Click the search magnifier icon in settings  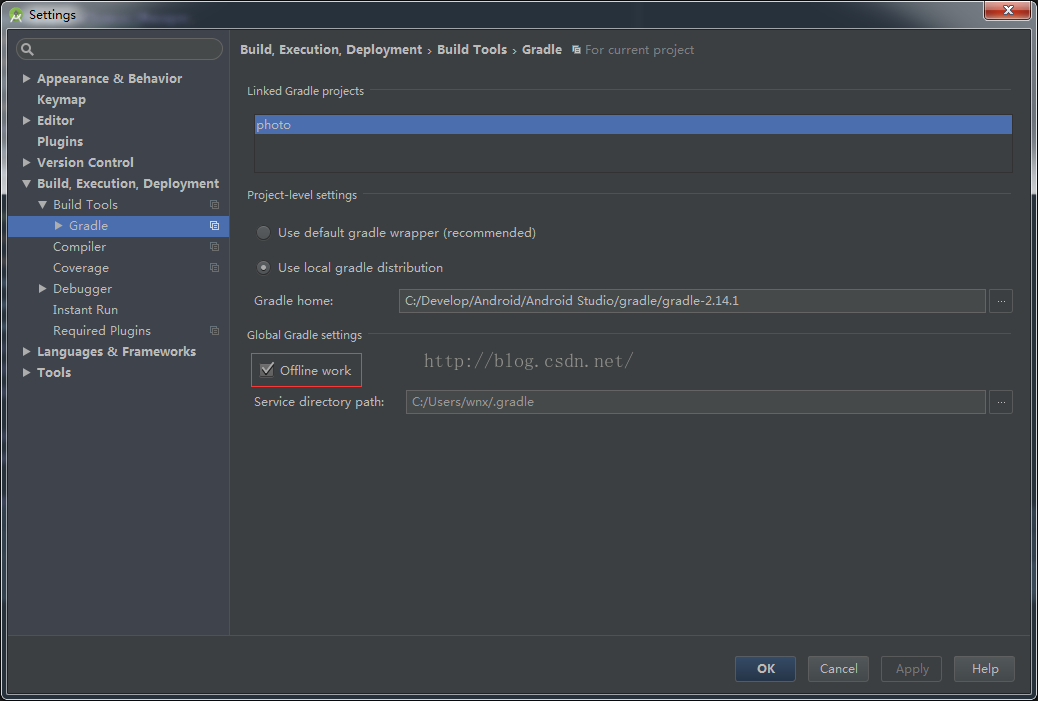pos(27,49)
